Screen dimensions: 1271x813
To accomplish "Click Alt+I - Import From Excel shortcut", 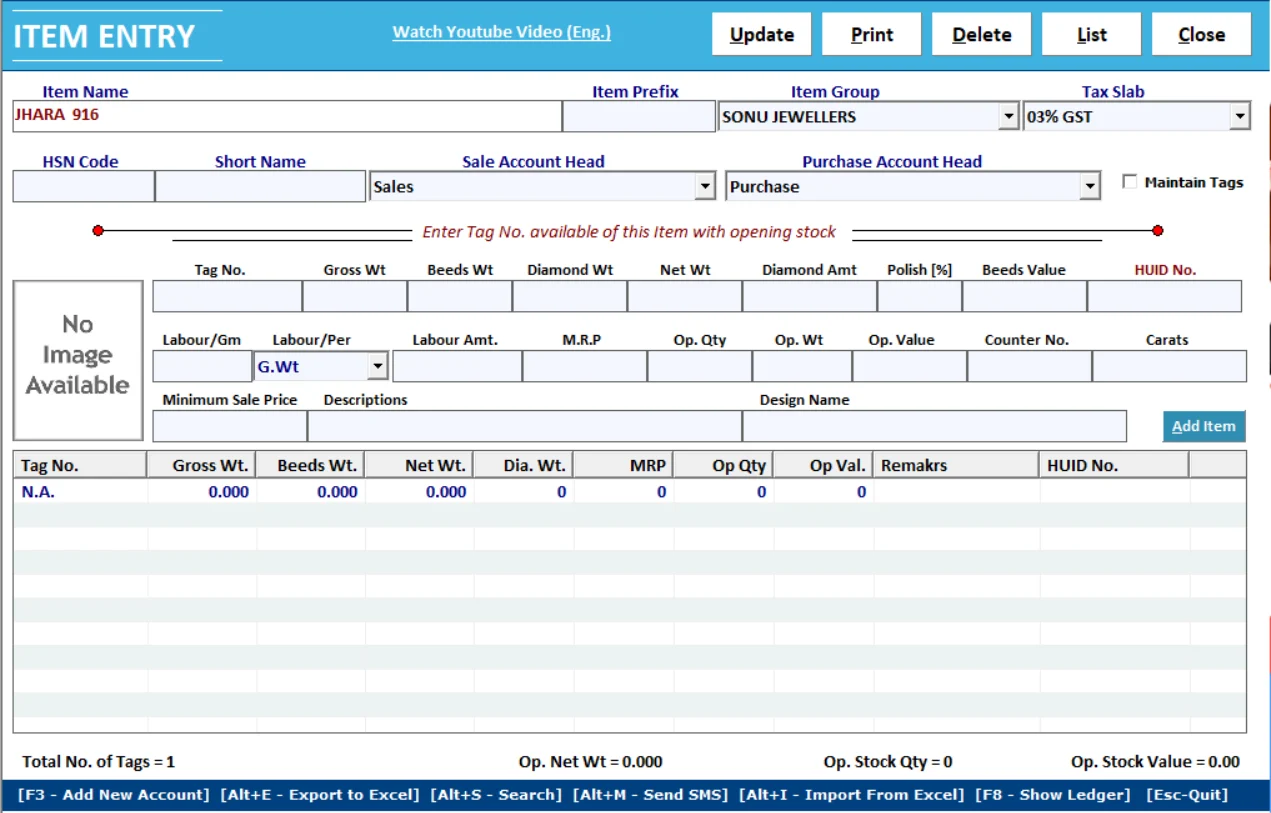I will click(852, 795).
